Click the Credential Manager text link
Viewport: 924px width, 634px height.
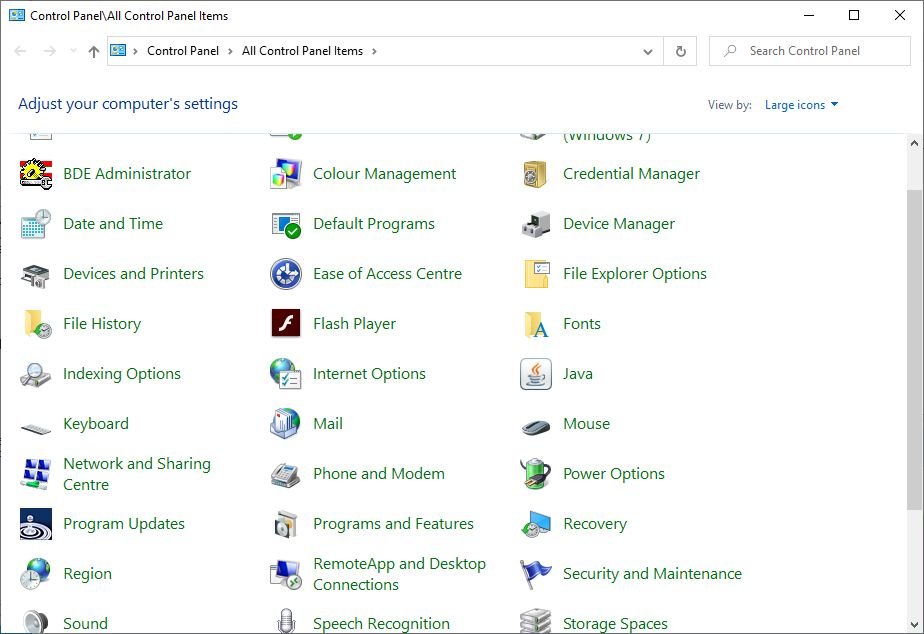click(631, 174)
